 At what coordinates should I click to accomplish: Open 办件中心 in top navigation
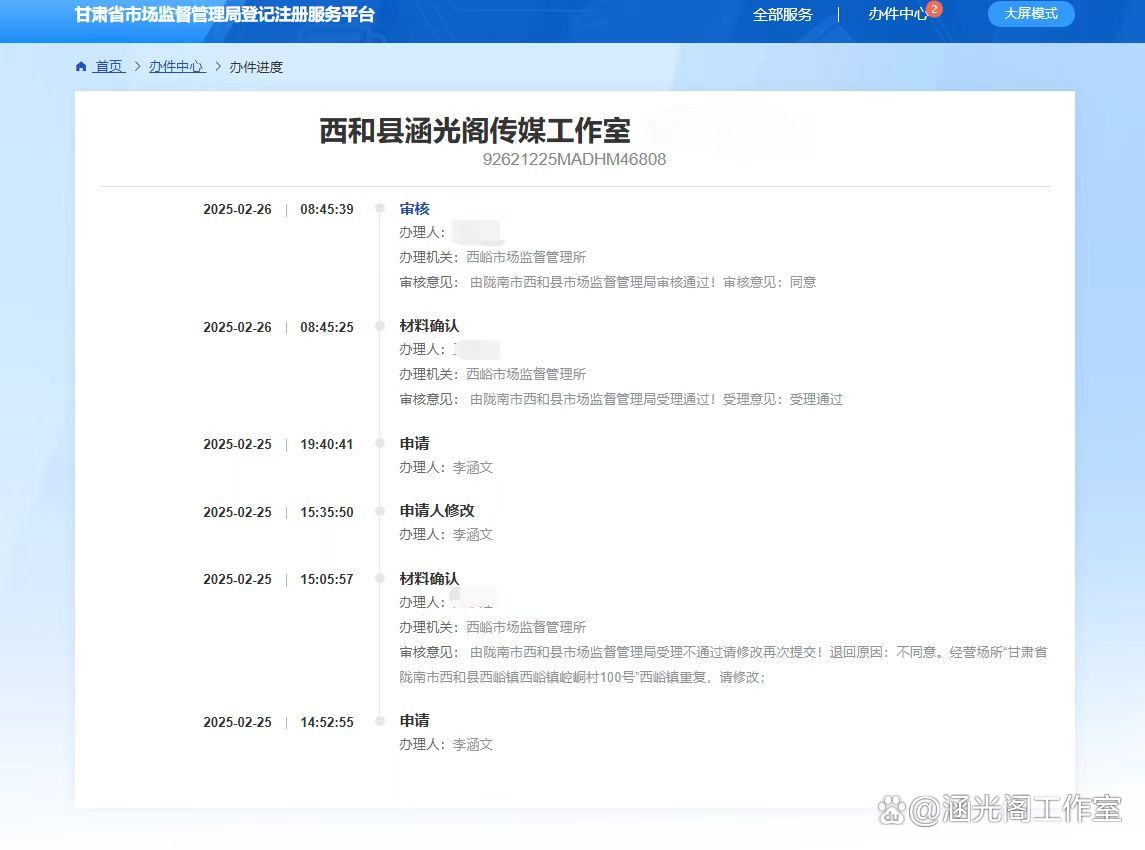pyautogui.click(x=897, y=15)
